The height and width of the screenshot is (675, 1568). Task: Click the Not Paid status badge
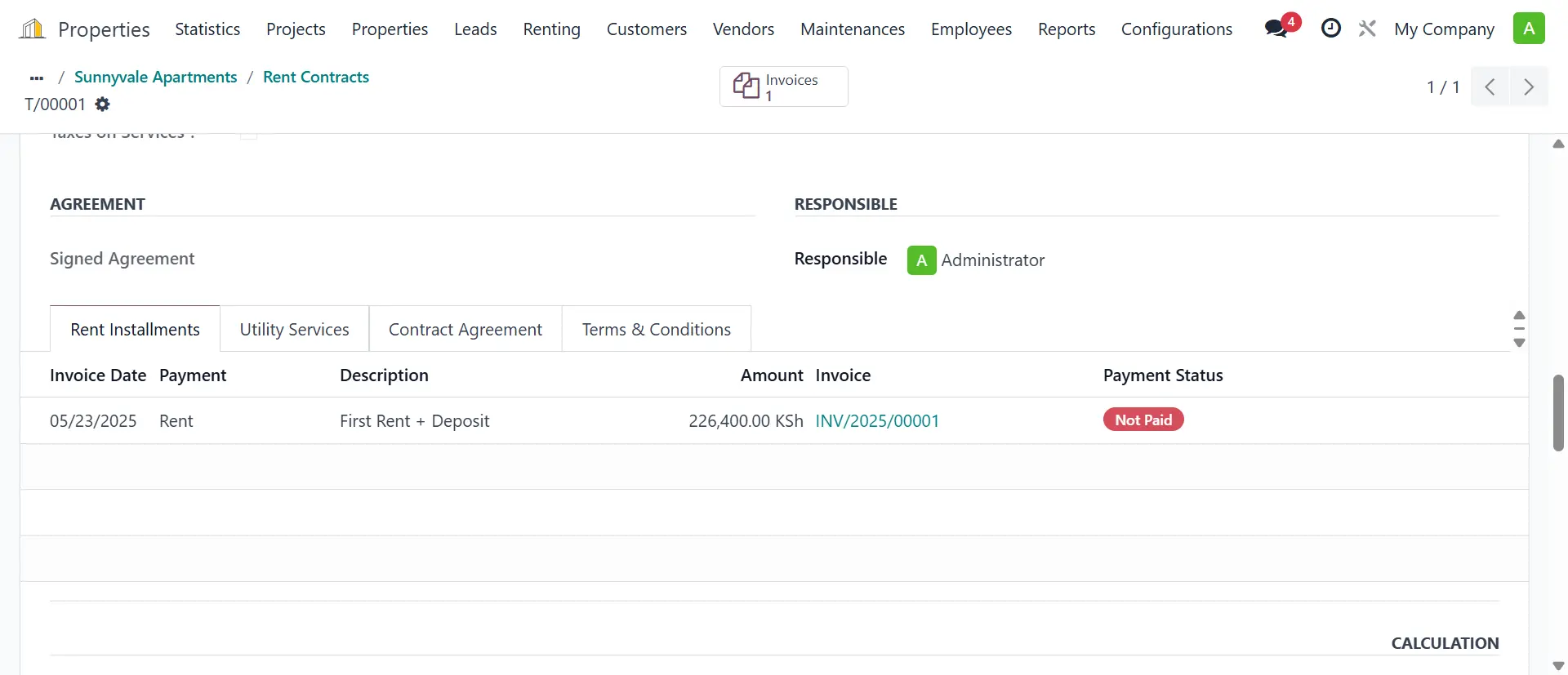(1143, 420)
